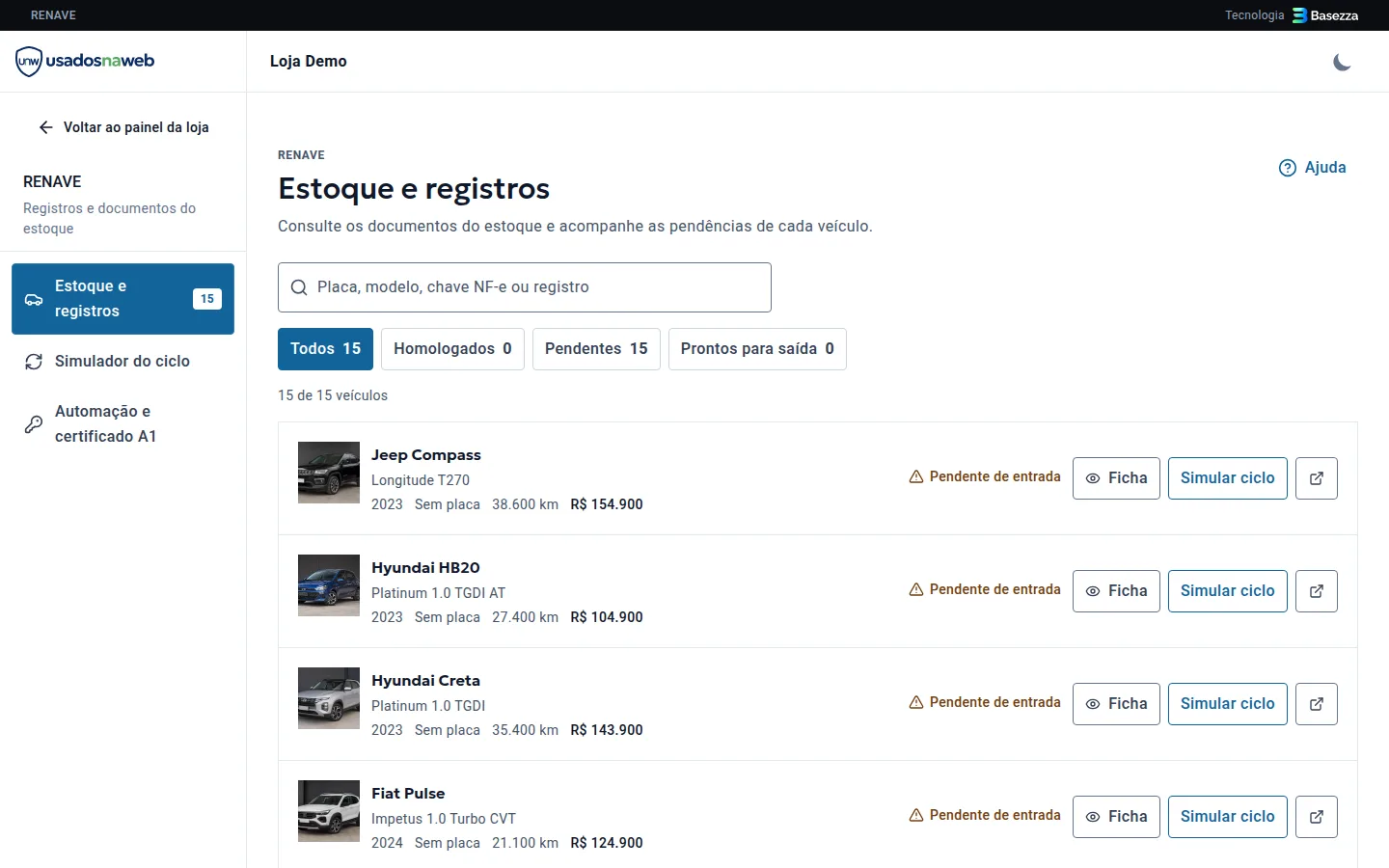Click the back arrow beside Voltar ao painel

point(45,127)
